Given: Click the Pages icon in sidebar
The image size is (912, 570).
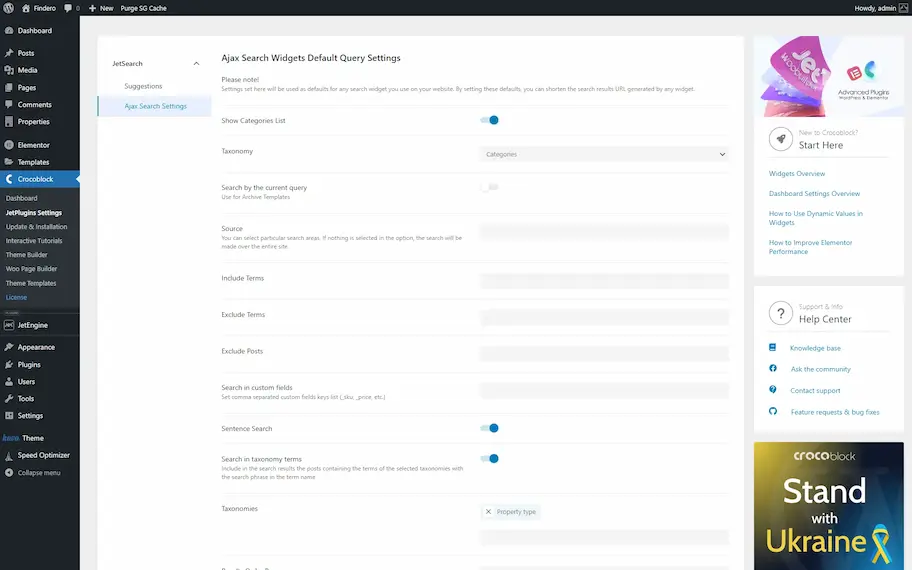Looking at the screenshot, I should pyautogui.click(x=9, y=87).
